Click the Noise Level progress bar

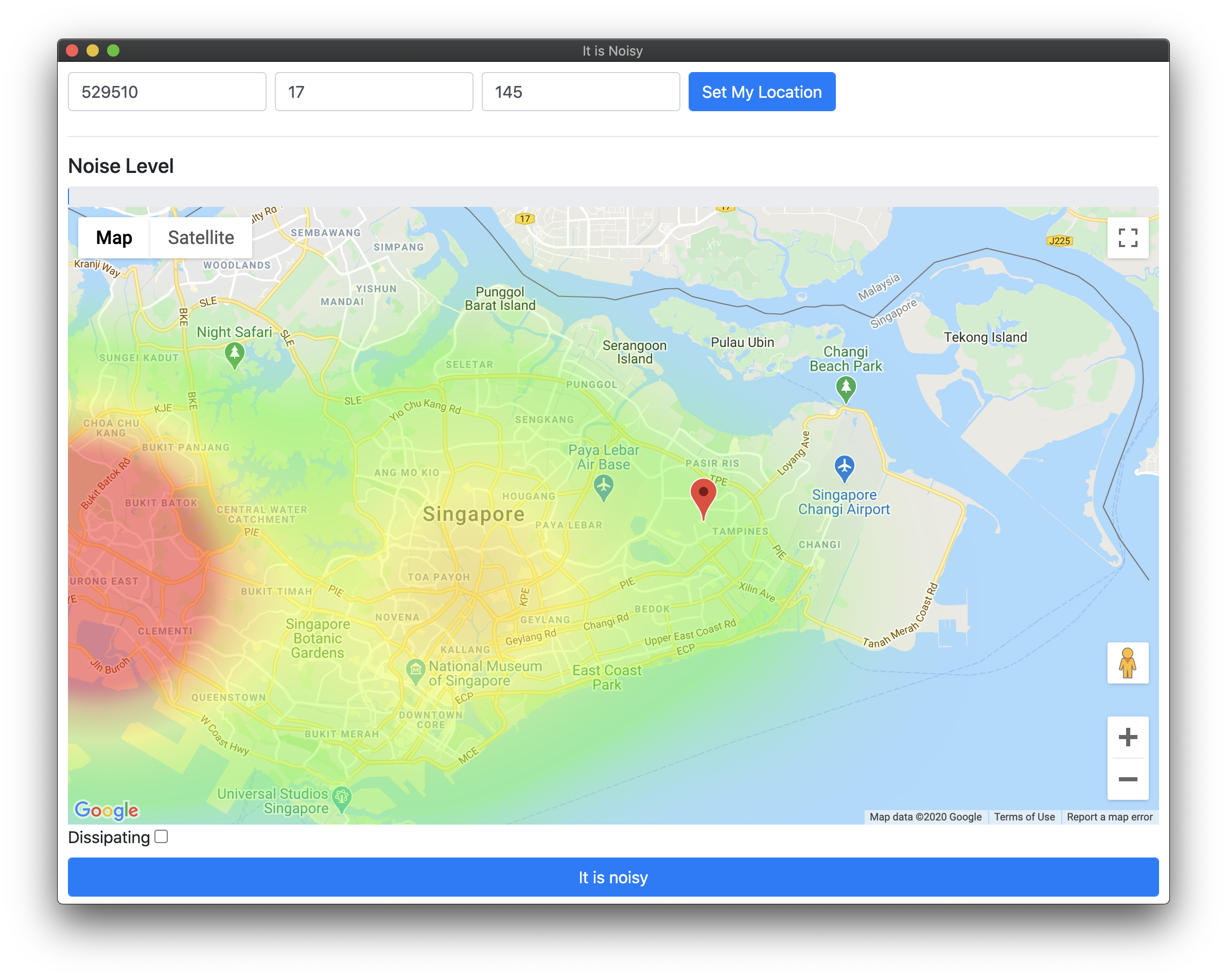[613, 196]
